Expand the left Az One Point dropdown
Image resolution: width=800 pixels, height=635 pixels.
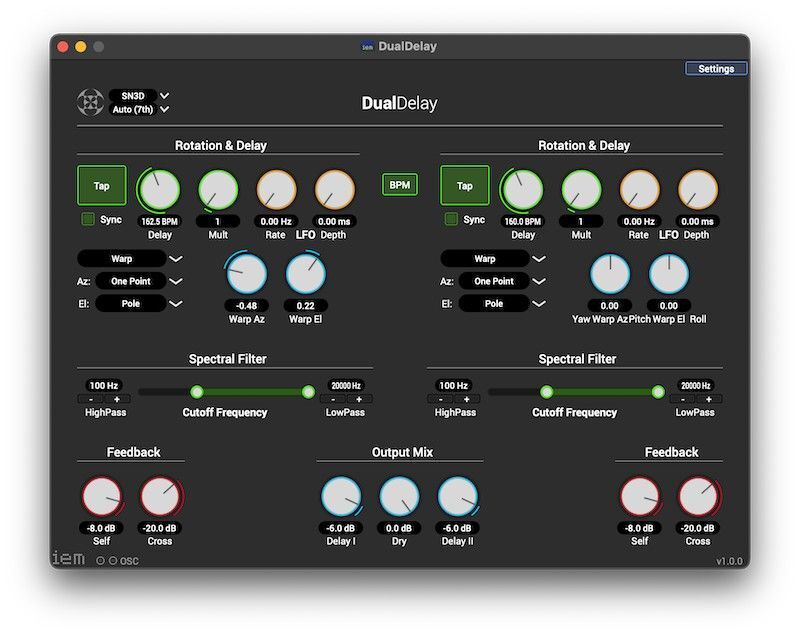coord(131,281)
